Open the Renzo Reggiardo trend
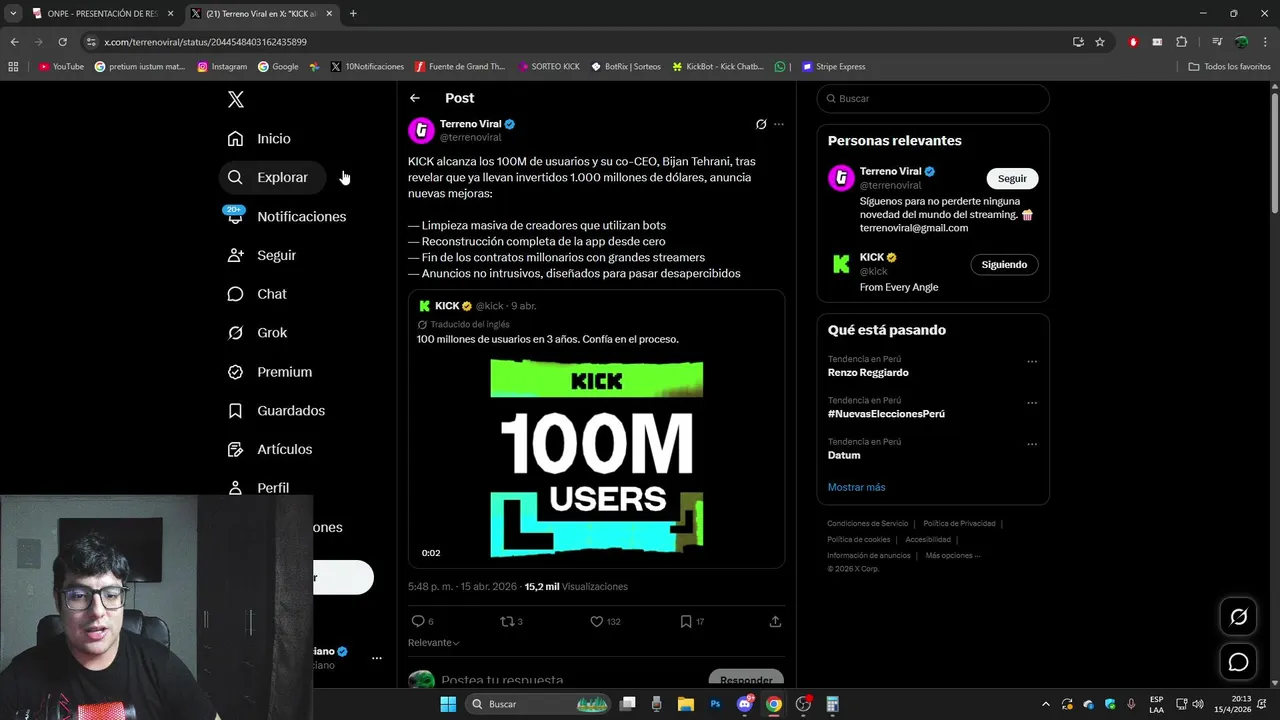This screenshot has width=1280, height=720. (x=868, y=372)
